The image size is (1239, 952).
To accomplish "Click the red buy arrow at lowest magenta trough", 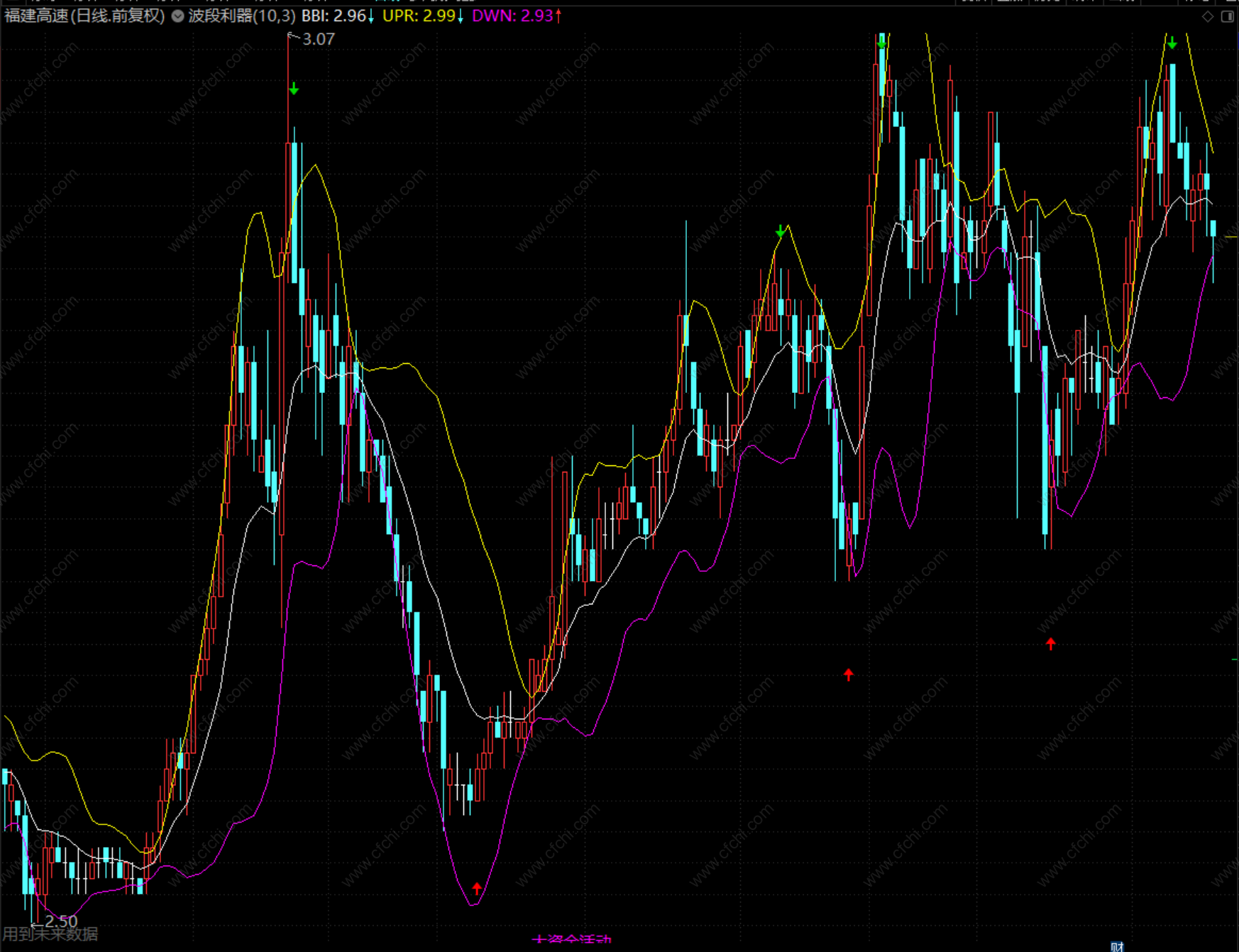I will click(x=477, y=888).
